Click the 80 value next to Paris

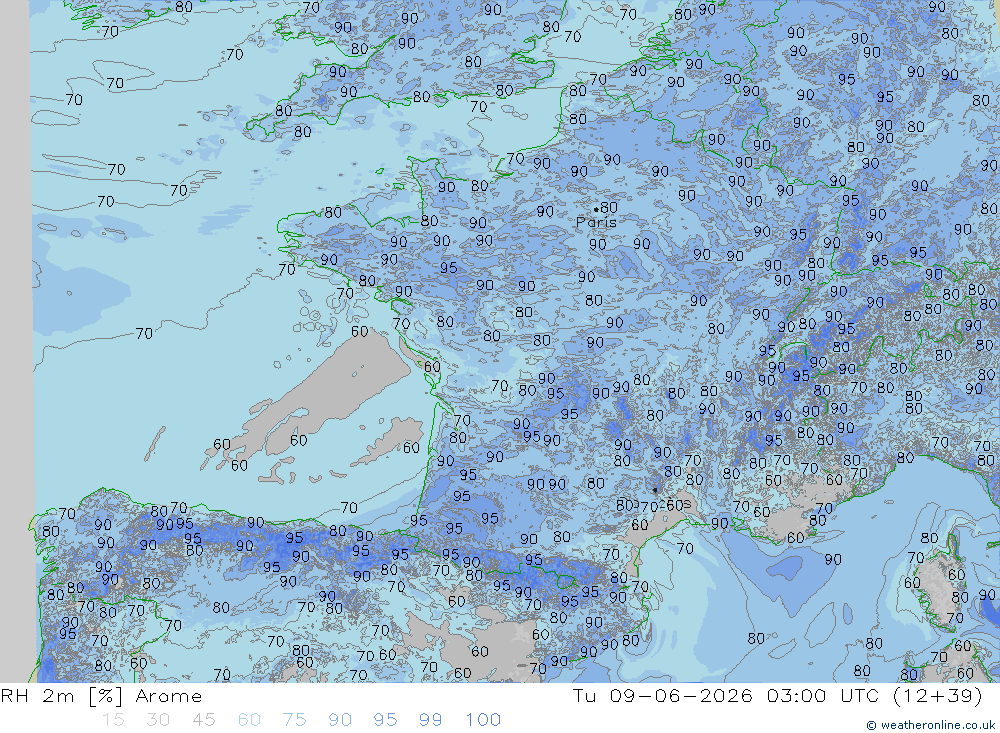point(609,207)
